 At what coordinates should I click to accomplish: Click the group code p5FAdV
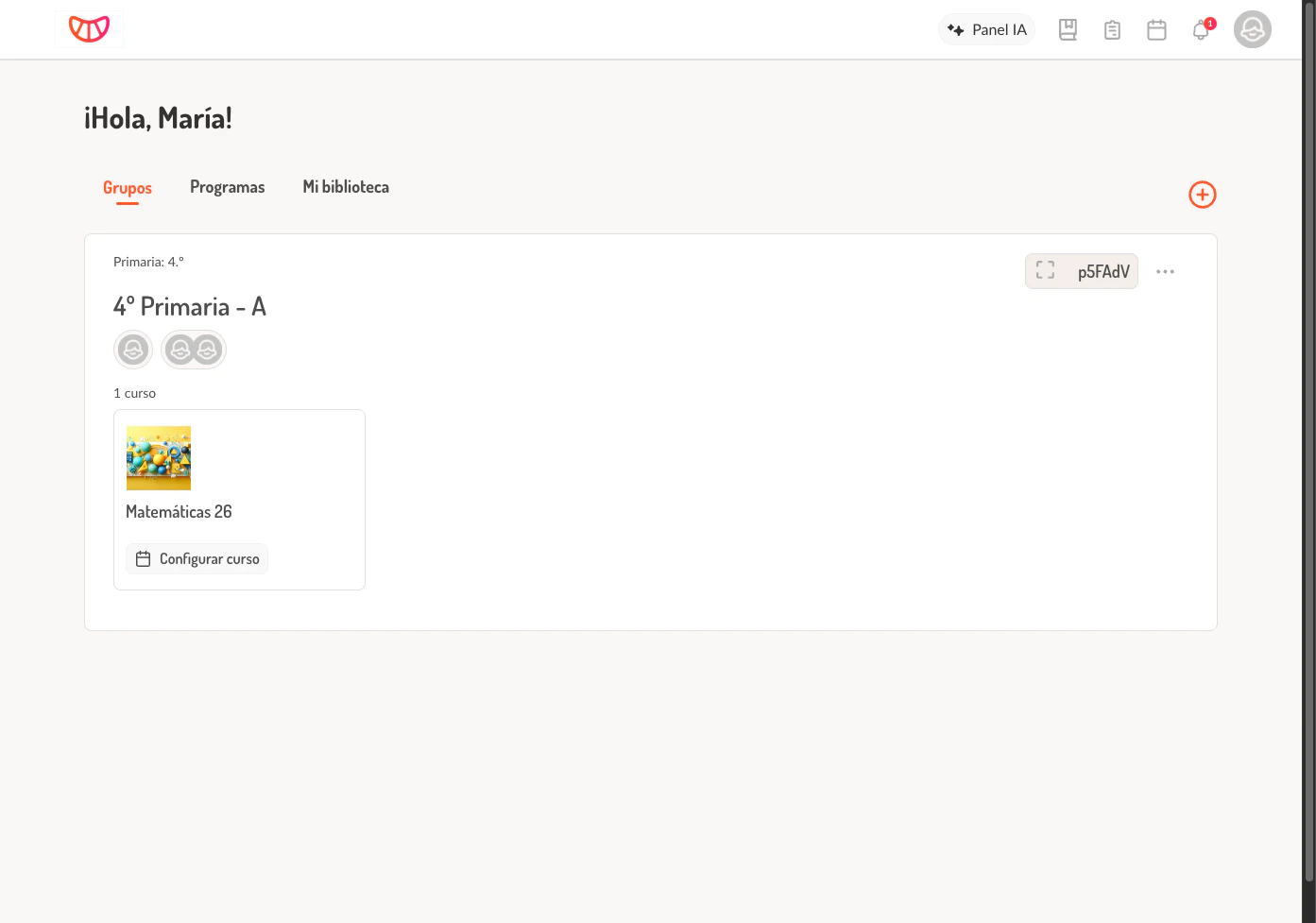(x=1103, y=271)
